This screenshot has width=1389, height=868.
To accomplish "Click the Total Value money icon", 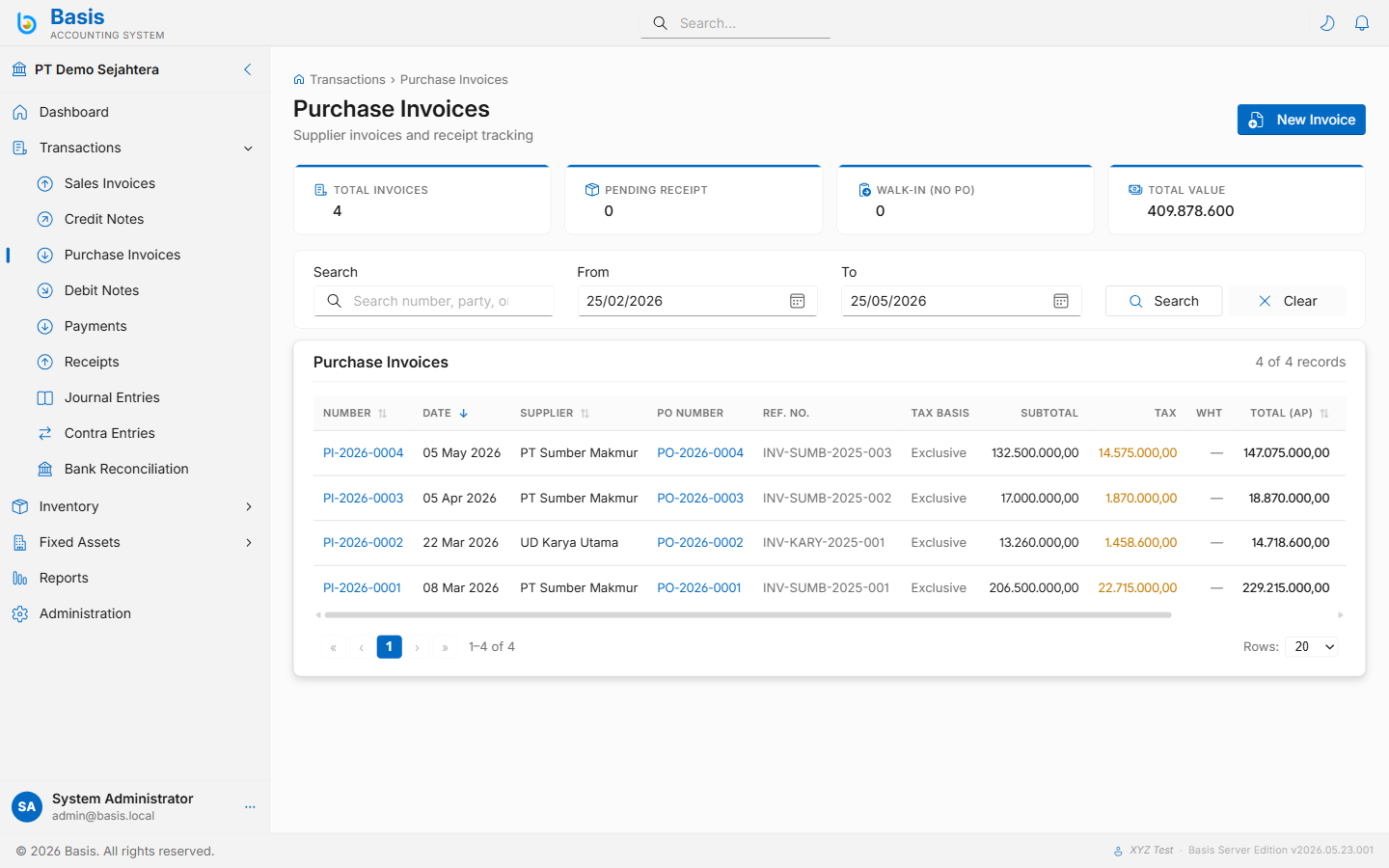I will 1135,190.
